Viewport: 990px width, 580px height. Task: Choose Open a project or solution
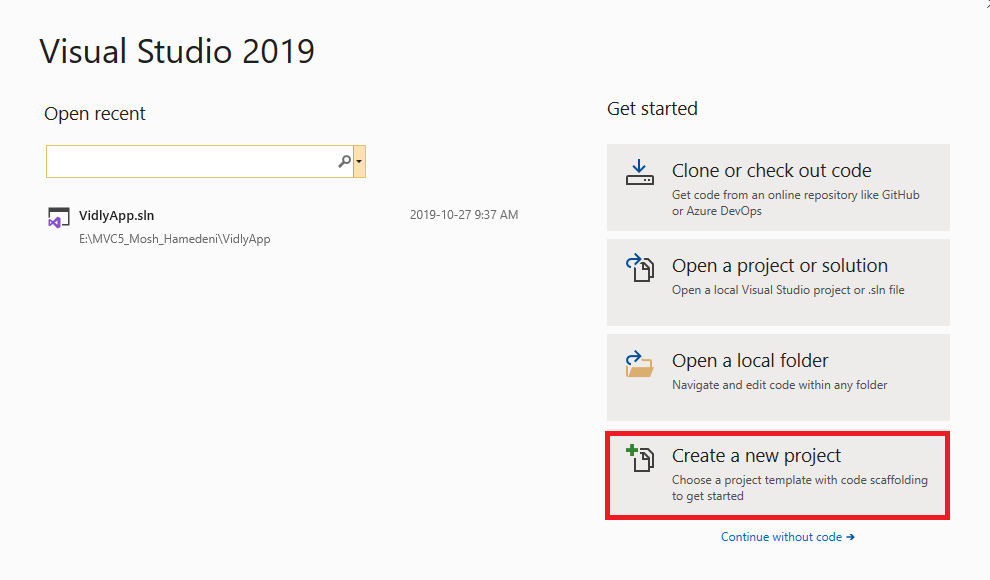(779, 266)
